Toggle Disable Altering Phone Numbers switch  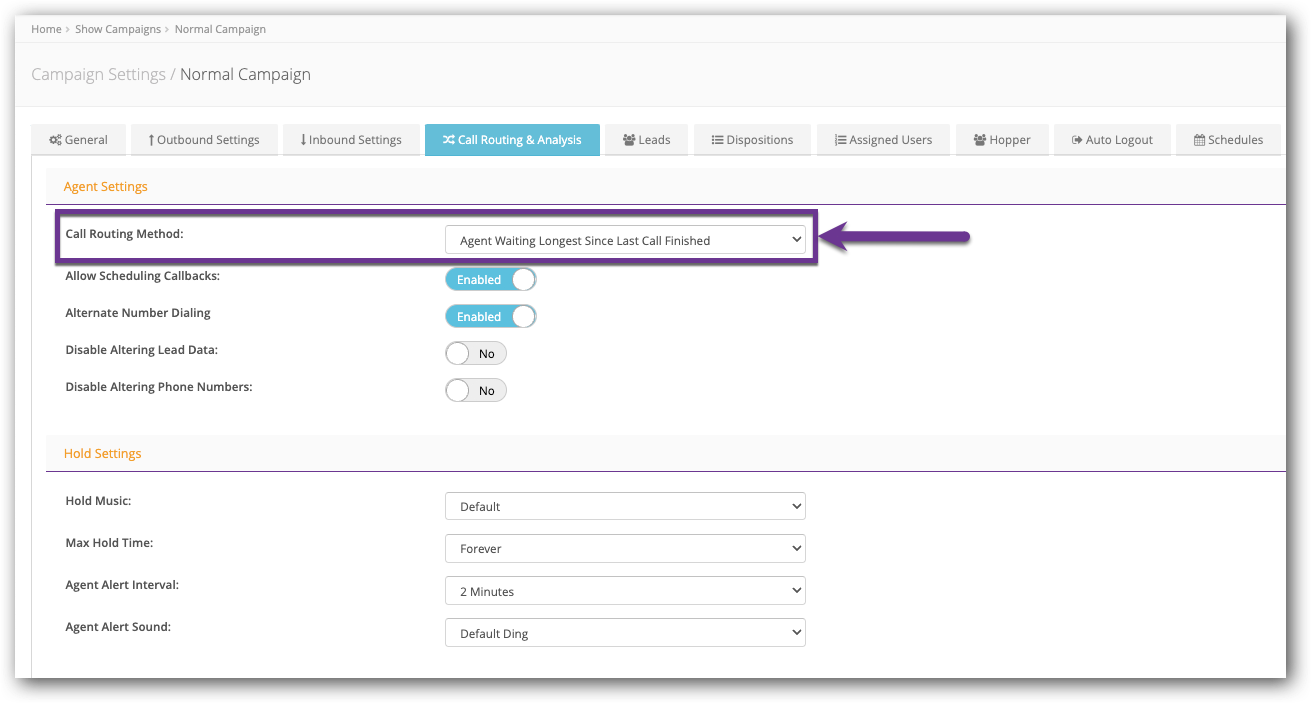coord(476,390)
